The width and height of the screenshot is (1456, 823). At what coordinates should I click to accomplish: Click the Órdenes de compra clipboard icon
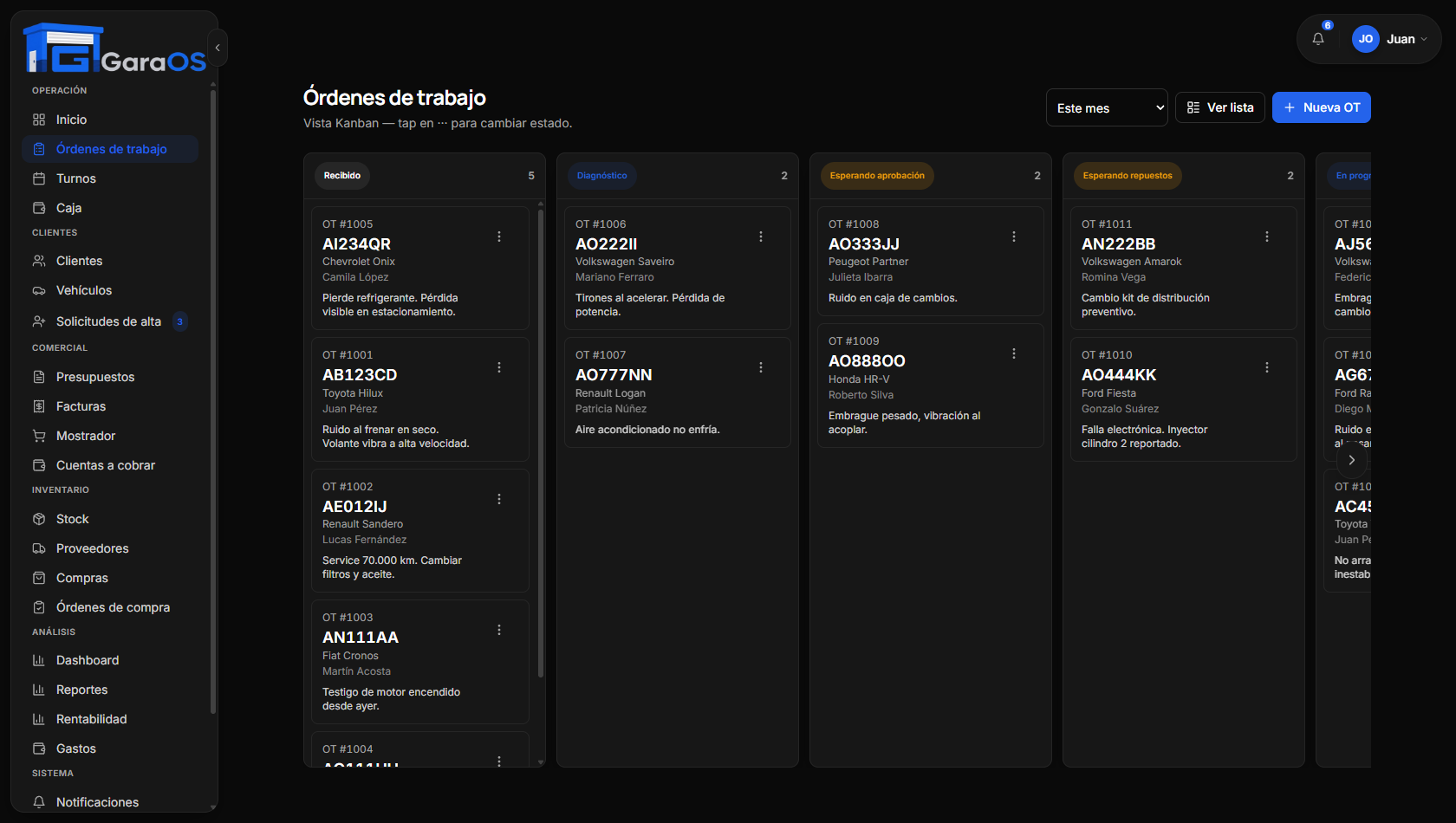click(39, 607)
